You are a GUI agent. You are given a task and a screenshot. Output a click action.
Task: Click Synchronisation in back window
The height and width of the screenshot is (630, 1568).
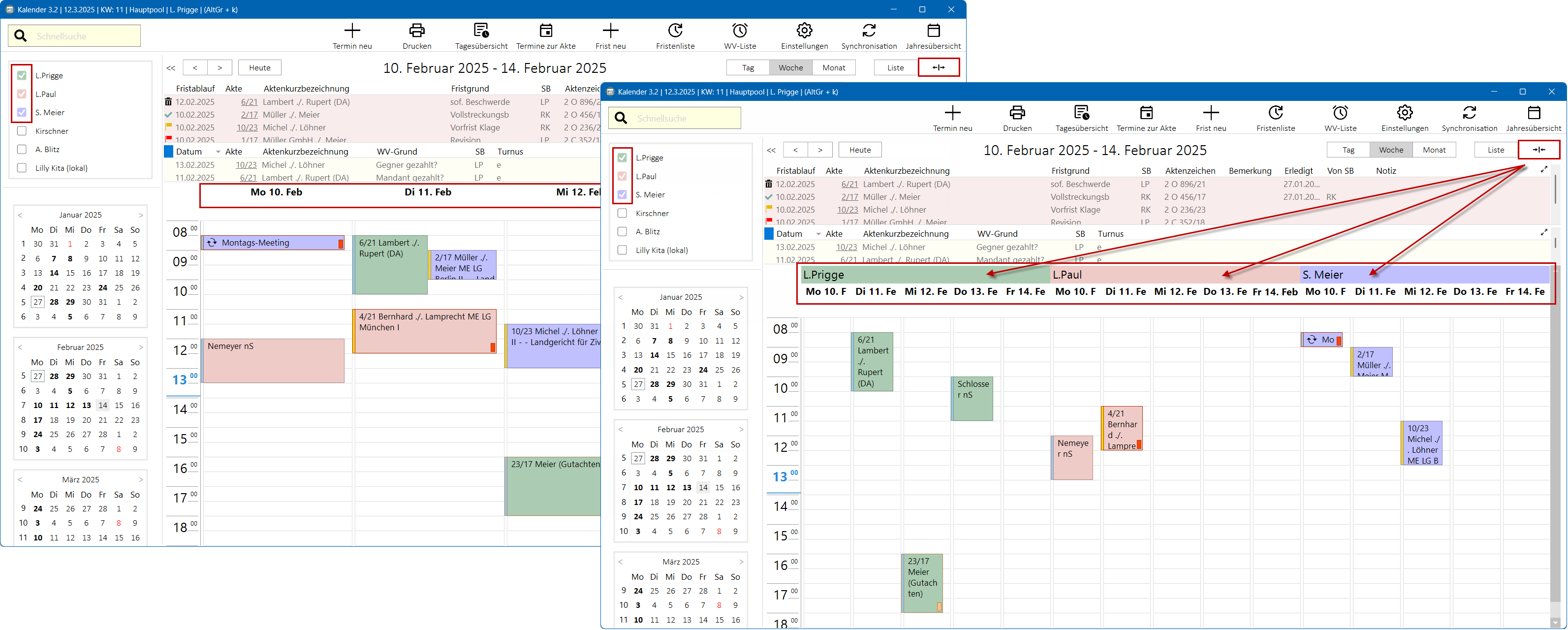[869, 31]
